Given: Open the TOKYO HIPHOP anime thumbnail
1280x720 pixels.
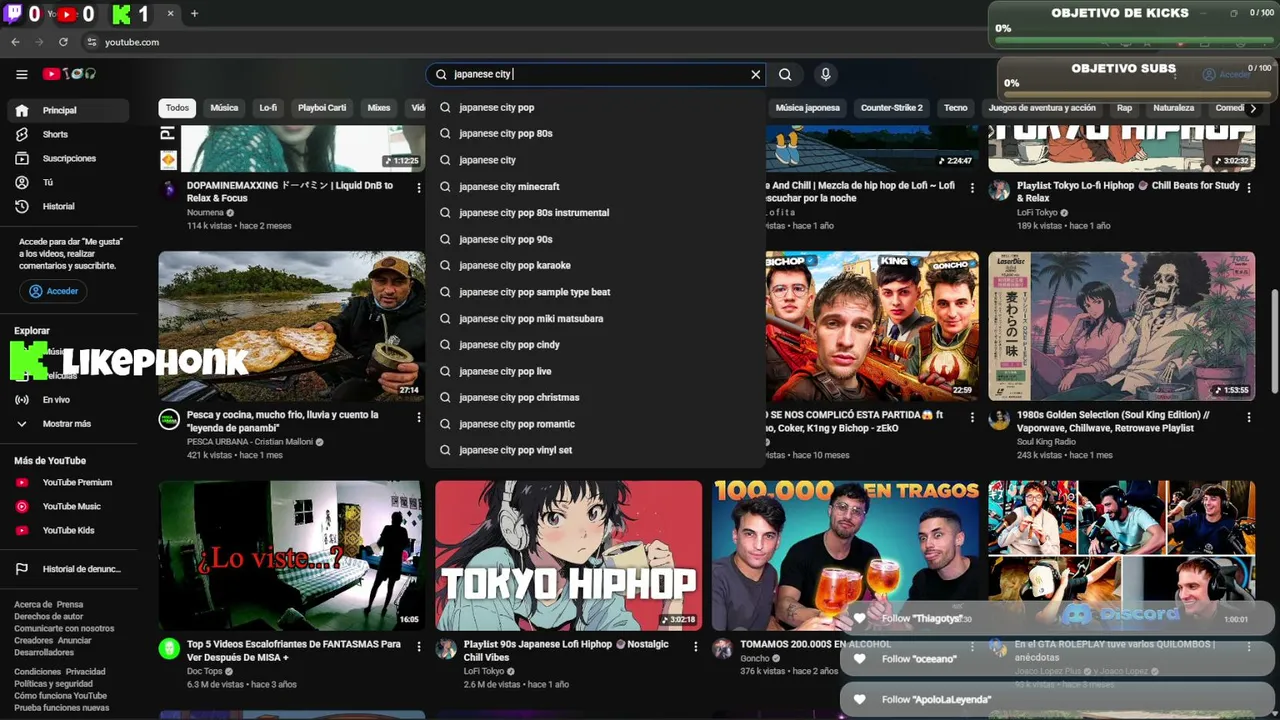Looking at the screenshot, I should tap(568, 555).
